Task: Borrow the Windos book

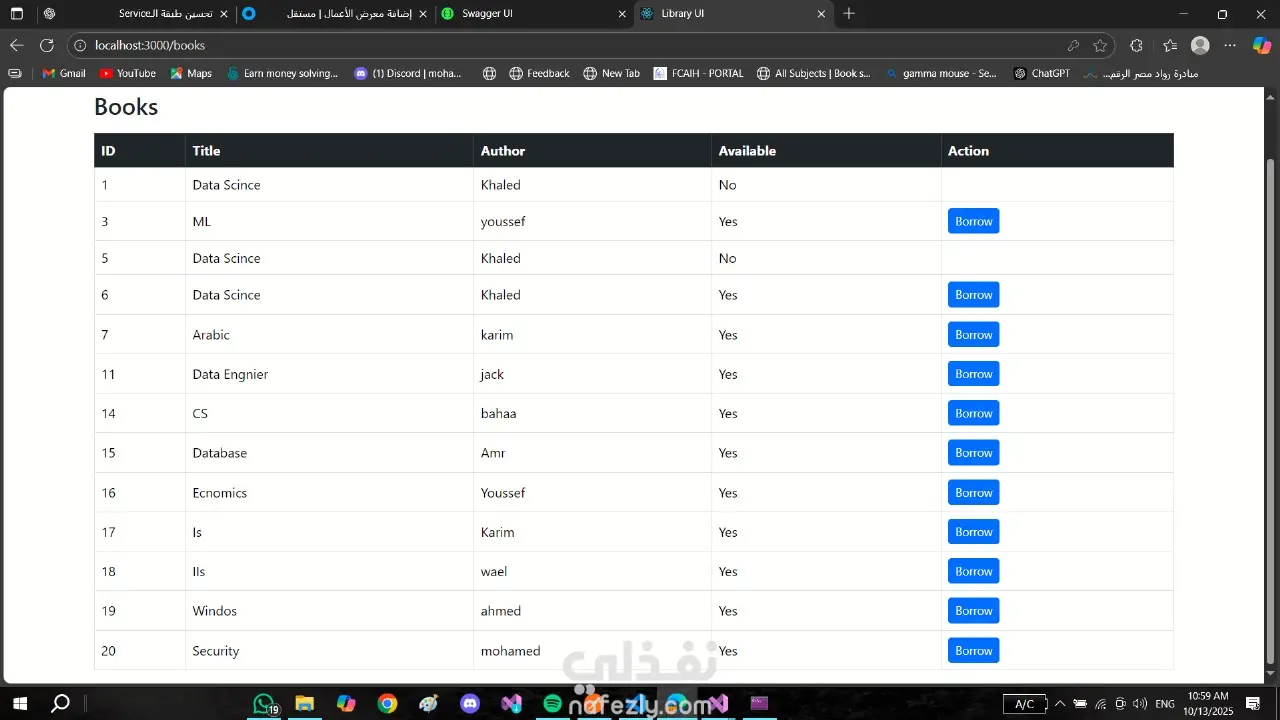Action: tap(973, 611)
